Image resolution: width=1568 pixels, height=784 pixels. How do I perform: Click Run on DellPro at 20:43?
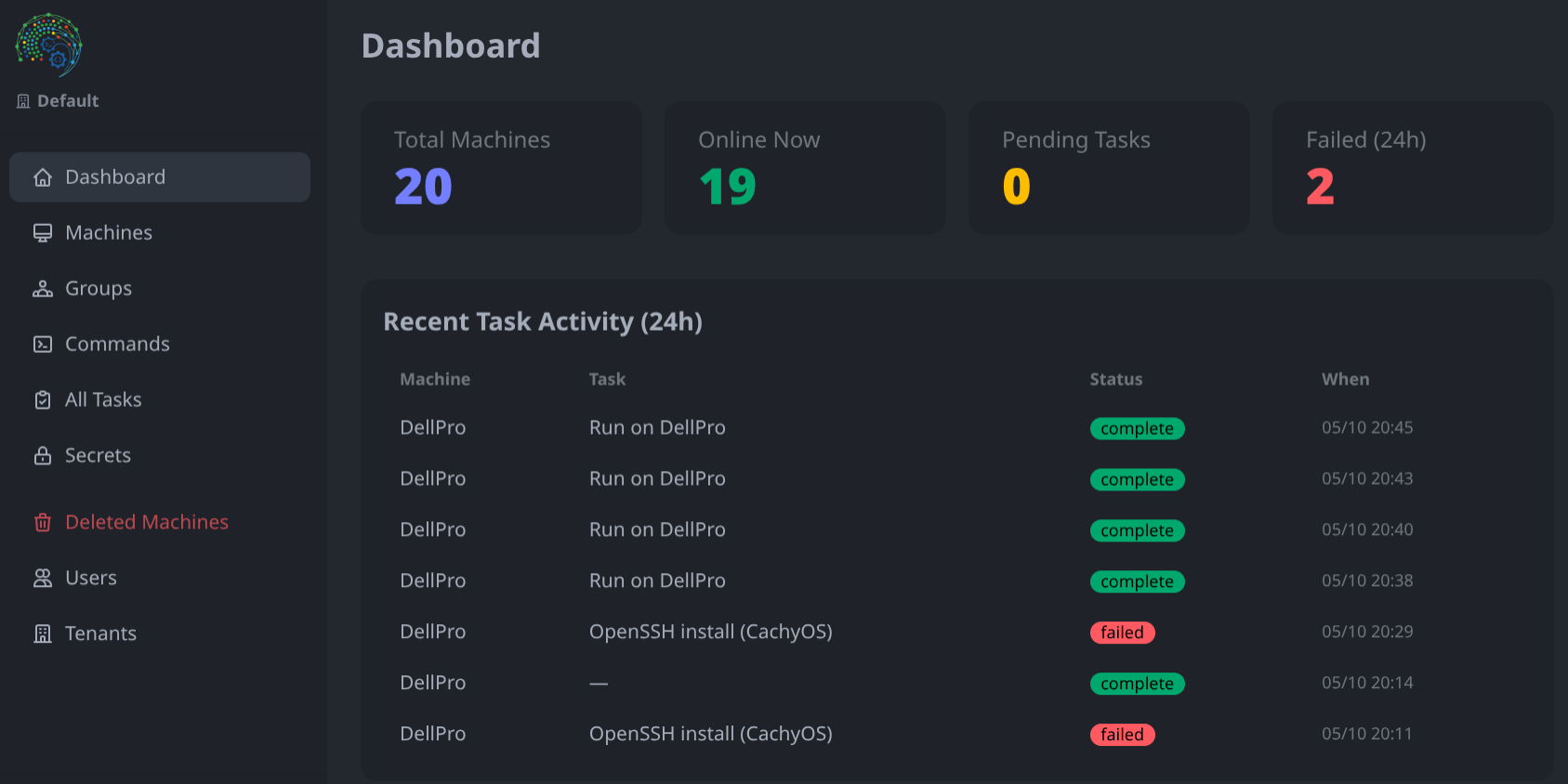pyautogui.click(x=657, y=478)
